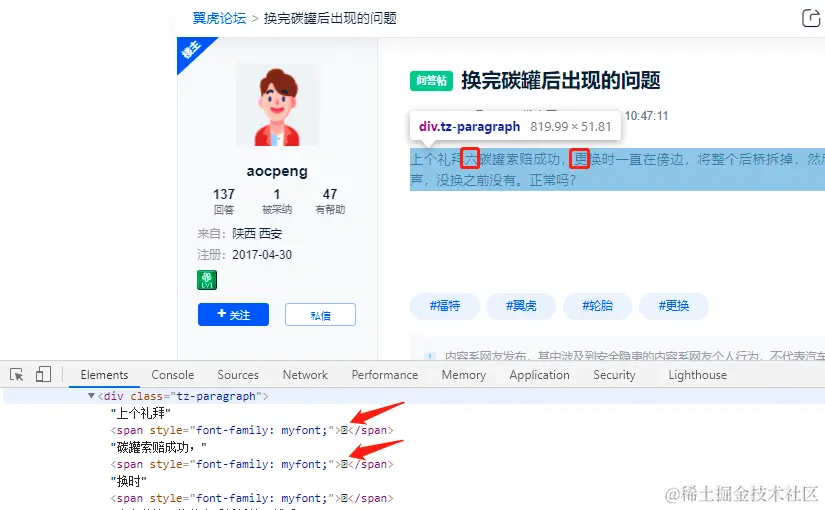This screenshot has height=510, width=825.
Task: Collapse the div class tz-paragraph node
Action: [x=91, y=396]
